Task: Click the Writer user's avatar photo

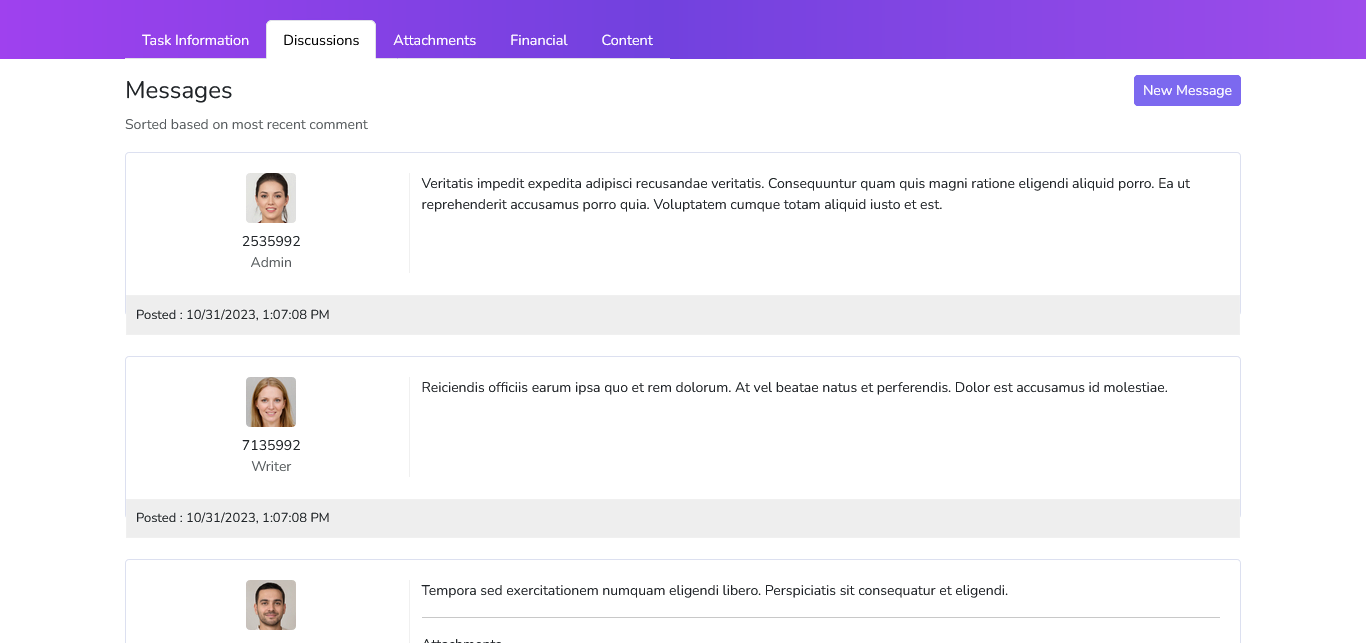Action: coord(271,402)
